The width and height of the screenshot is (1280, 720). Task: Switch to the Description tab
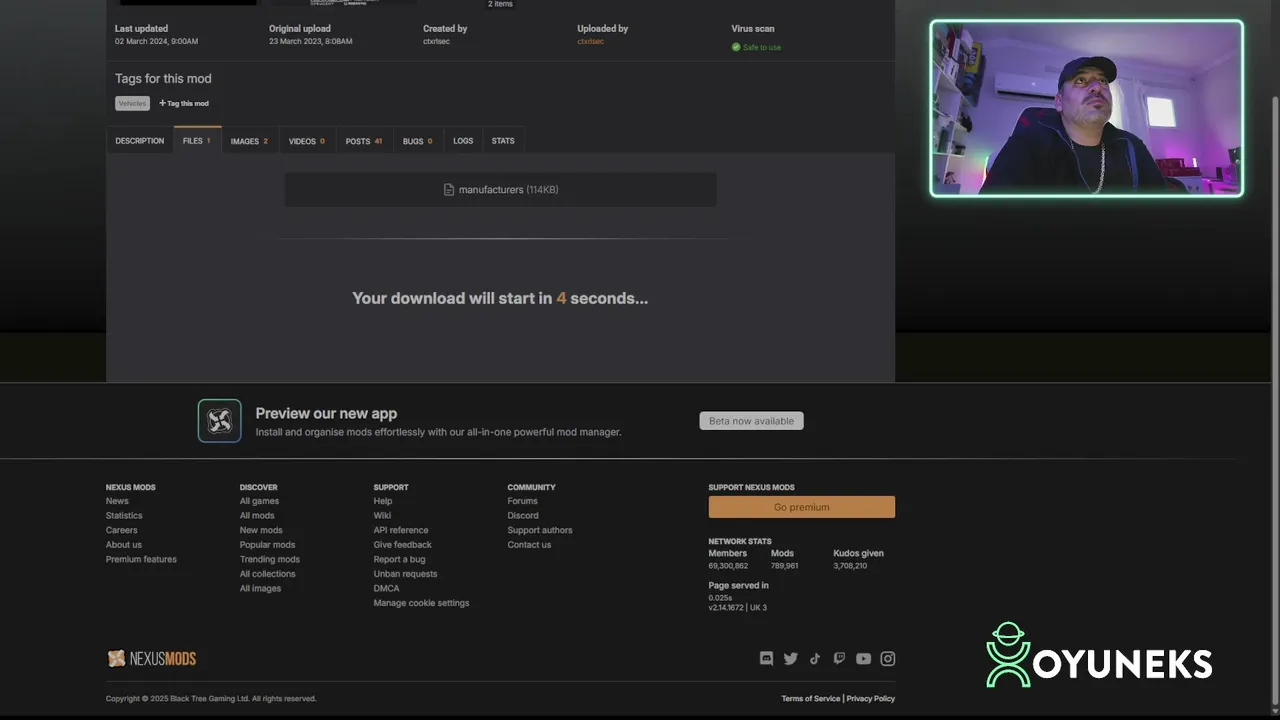click(x=140, y=141)
